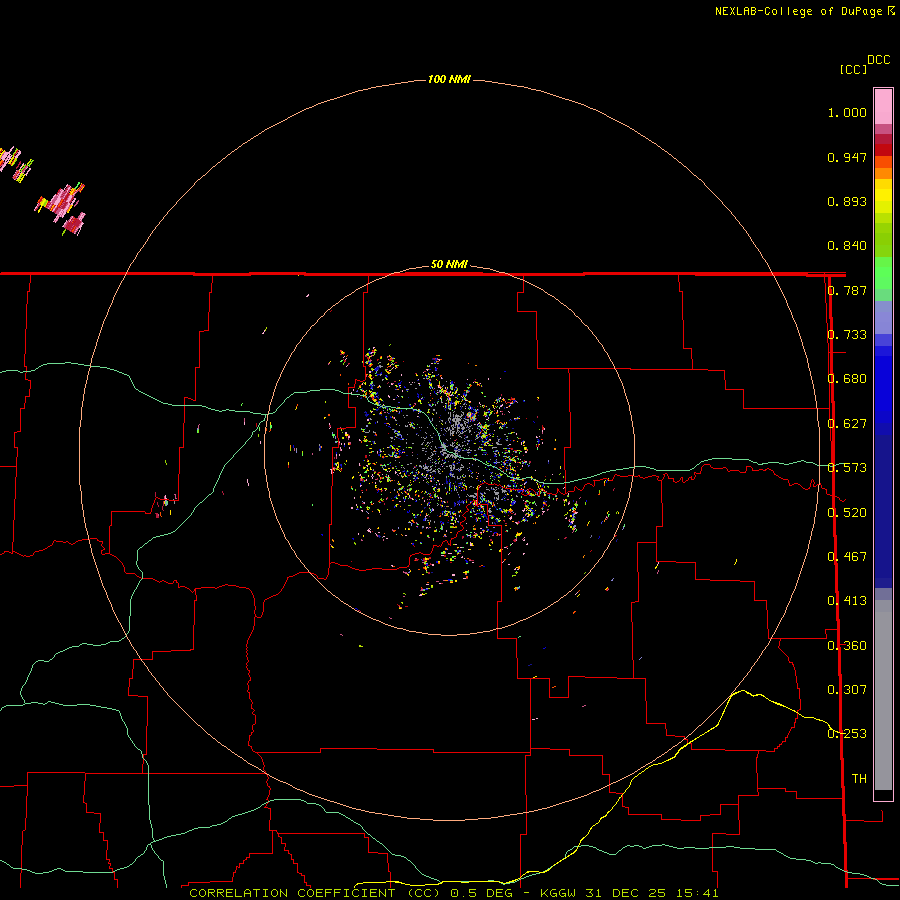This screenshot has height=900, width=900.
Task: Select the 0.520 scale value
Action: pyautogui.click(x=847, y=513)
